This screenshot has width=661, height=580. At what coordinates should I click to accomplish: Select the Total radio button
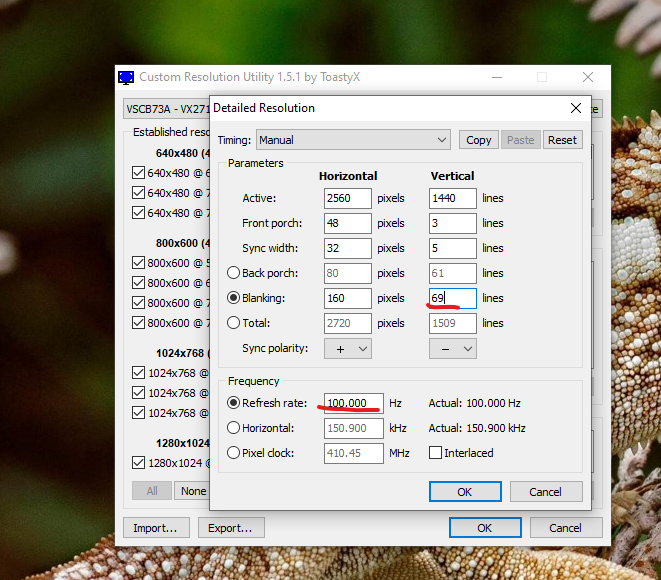[x=233, y=323]
